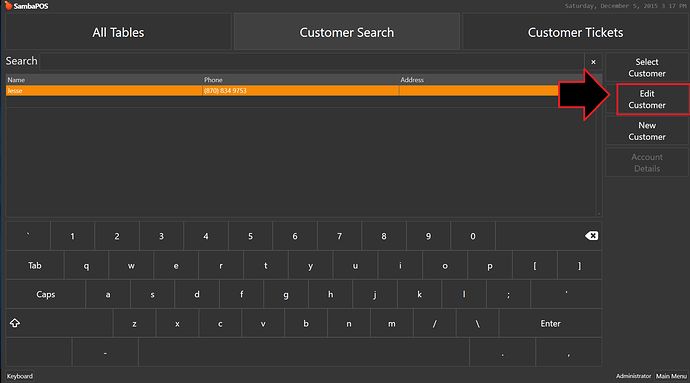Create a New Customer
The image size is (690, 383).
click(647, 131)
